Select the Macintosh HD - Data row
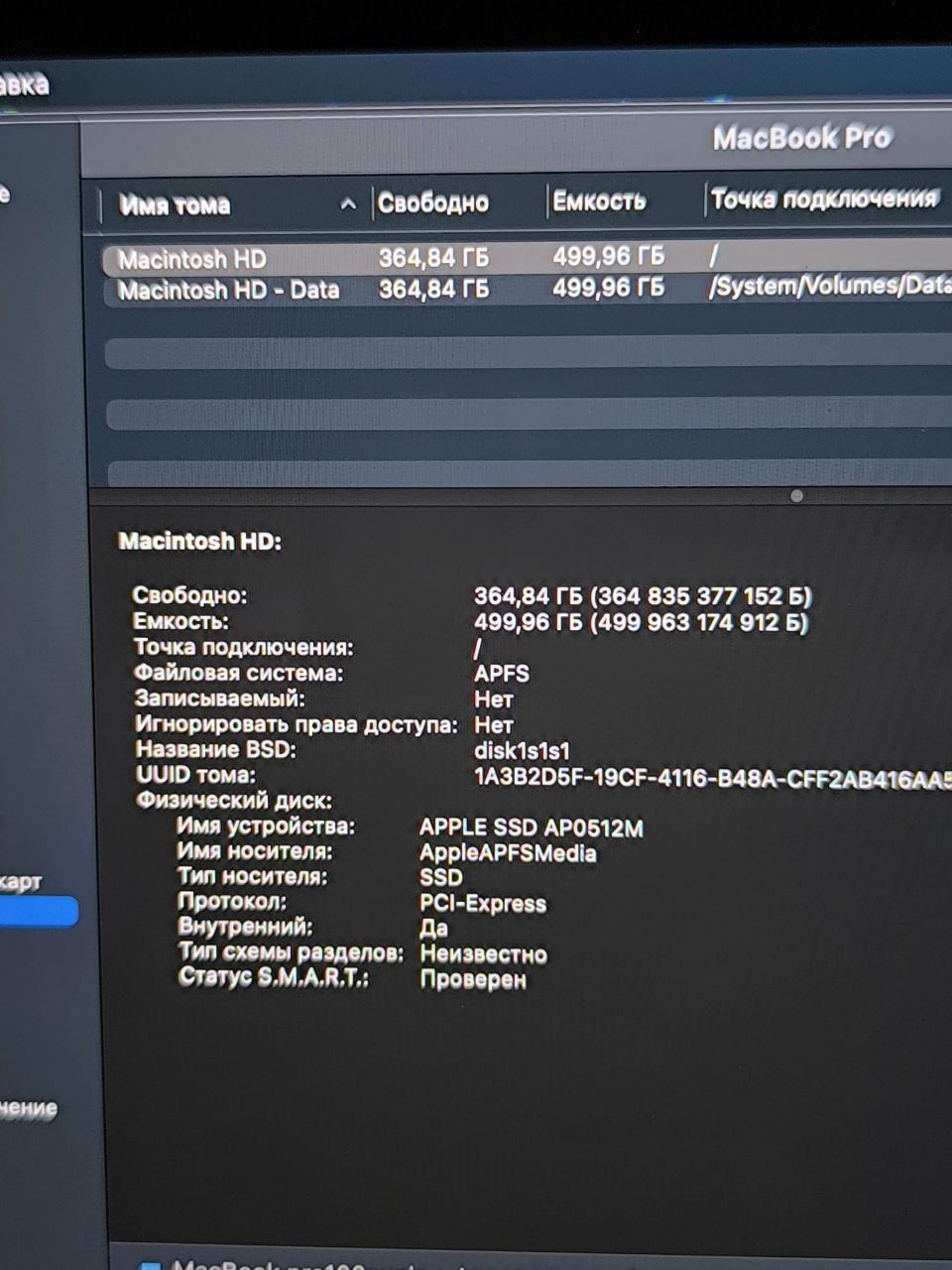The height and width of the screenshot is (1270, 952). (x=526, y=289)
